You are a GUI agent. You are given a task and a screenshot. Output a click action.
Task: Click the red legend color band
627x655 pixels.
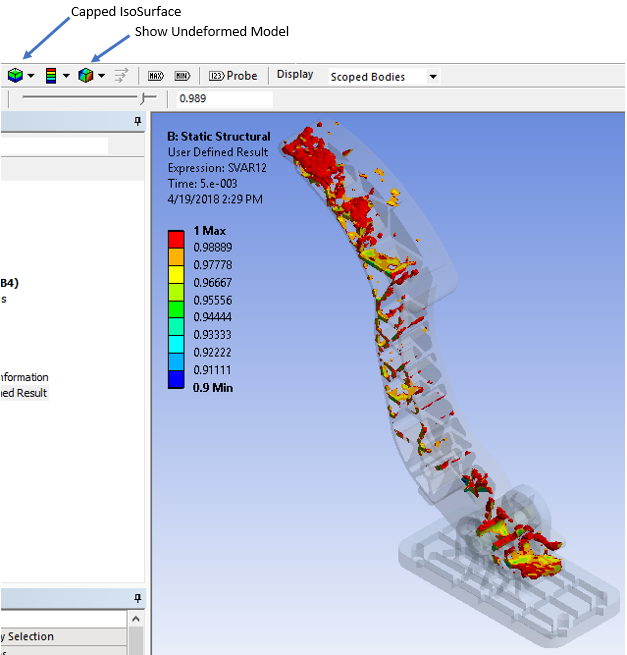[176, 239]
